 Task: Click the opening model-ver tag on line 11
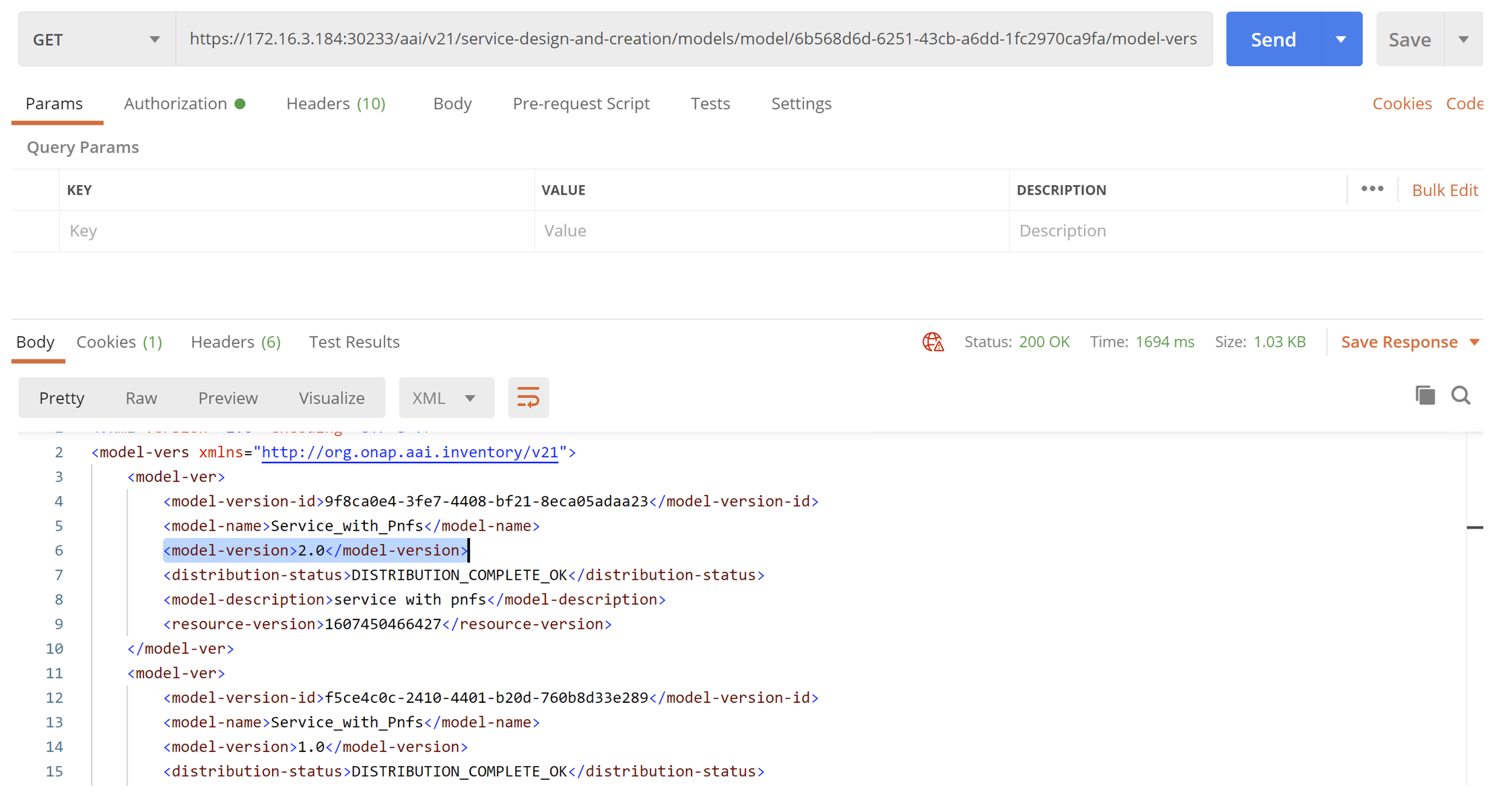(x=176, y=673)
